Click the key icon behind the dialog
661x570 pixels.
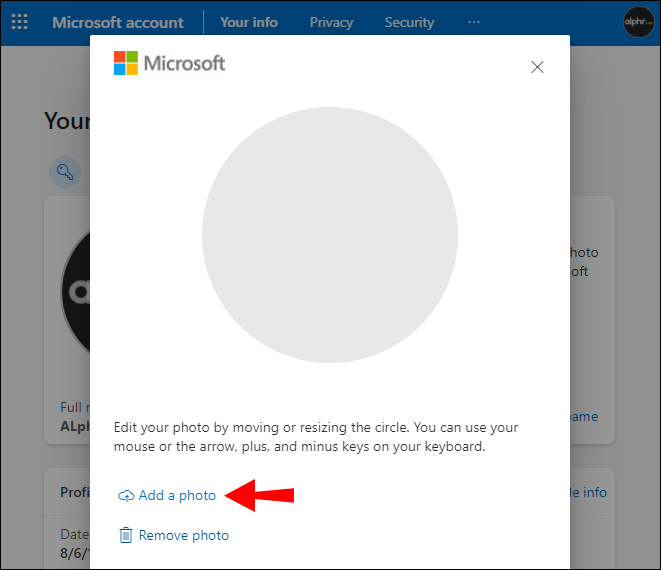(65, 172)
